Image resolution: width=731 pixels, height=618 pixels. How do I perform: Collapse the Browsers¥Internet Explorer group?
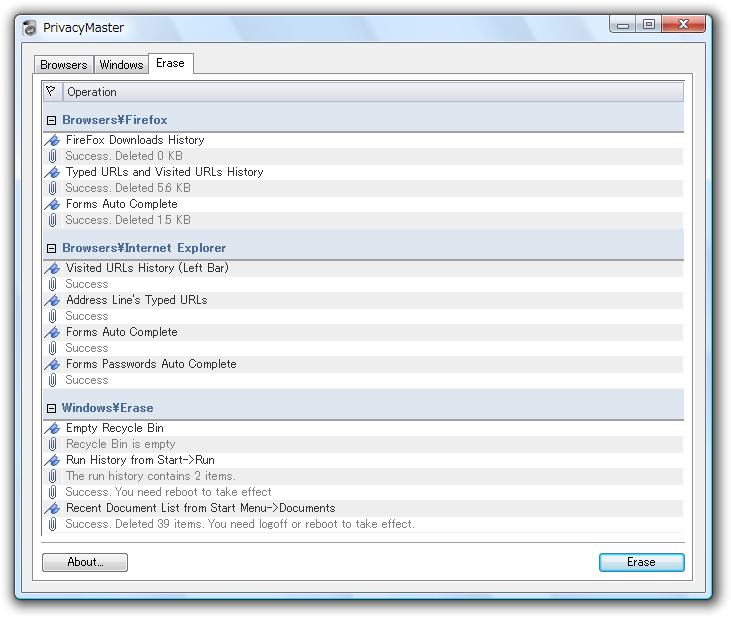pos(51,248)
